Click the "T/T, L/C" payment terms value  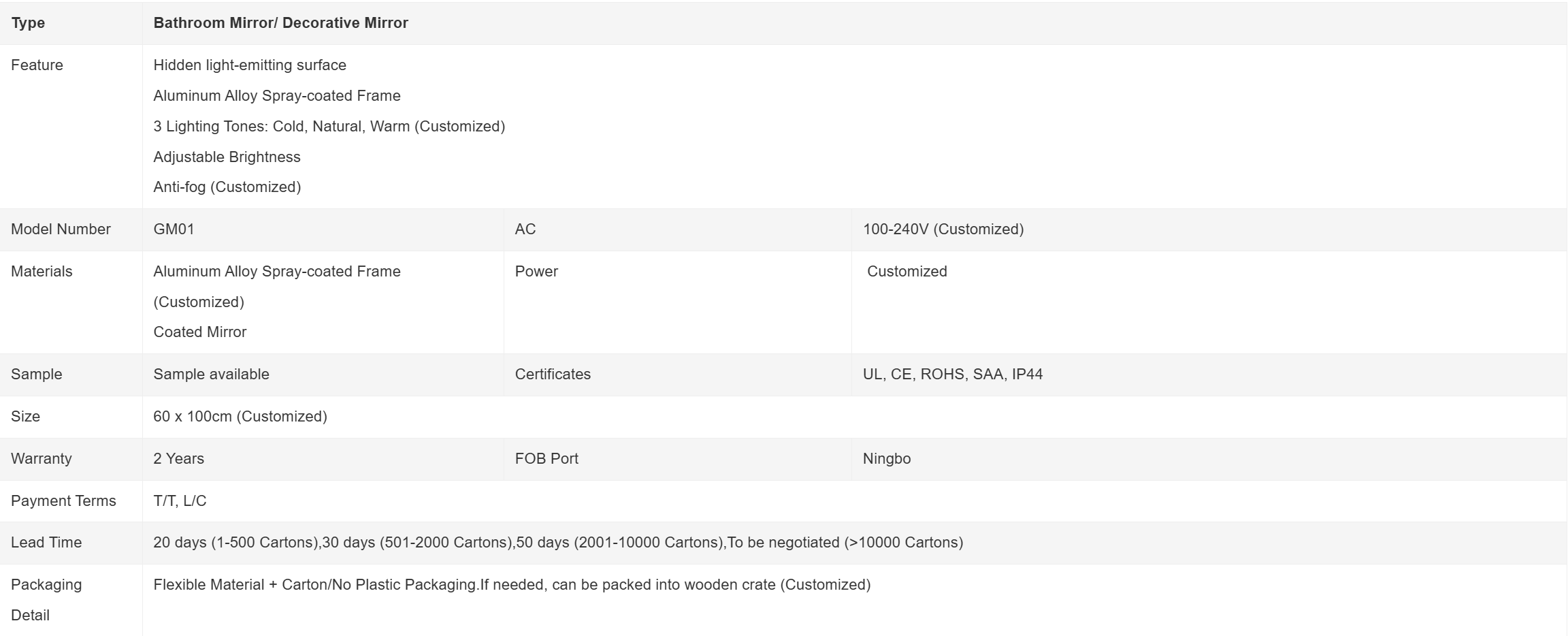point(180,501)
